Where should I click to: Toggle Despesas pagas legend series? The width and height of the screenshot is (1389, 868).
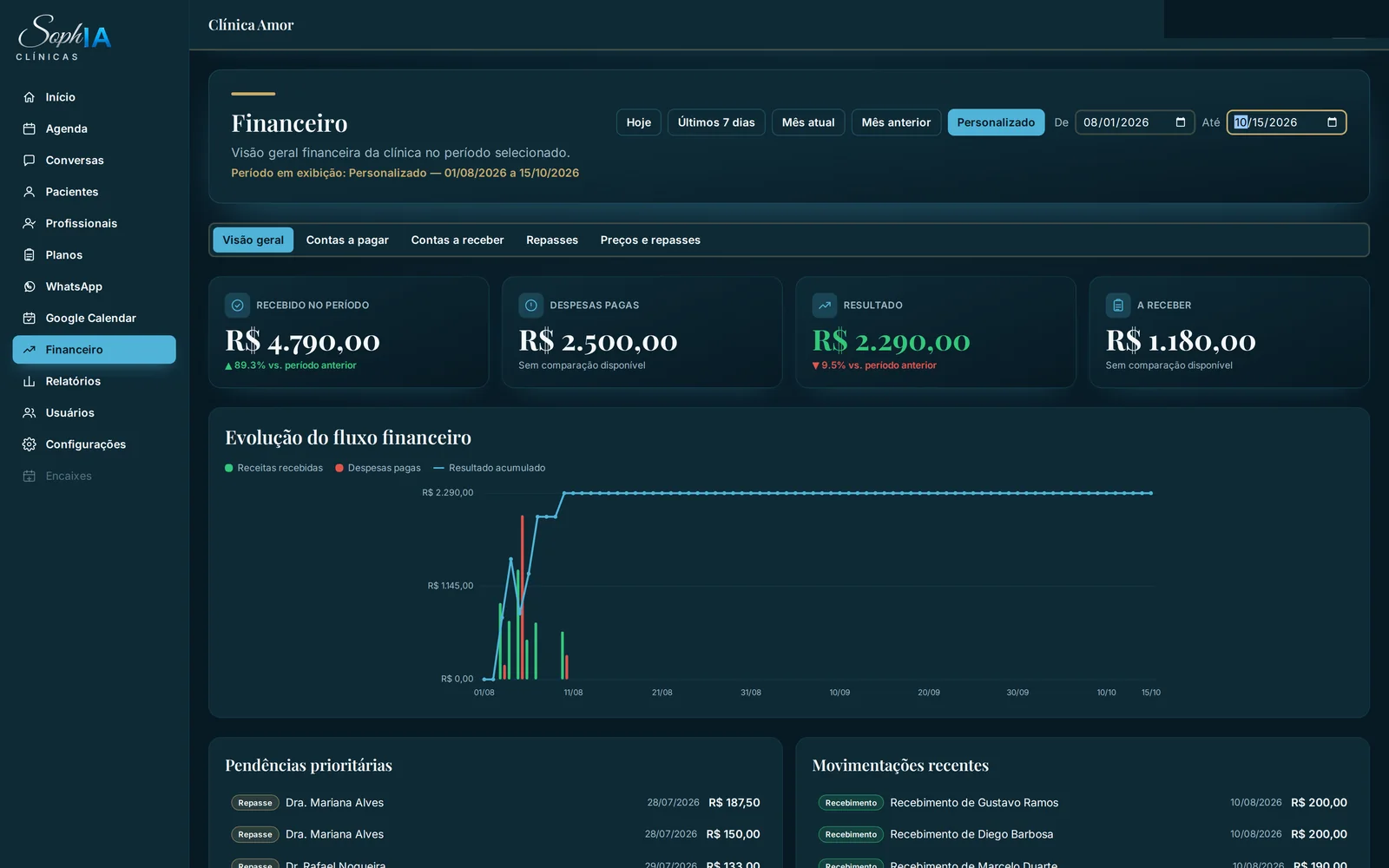[x=378, y=468]
